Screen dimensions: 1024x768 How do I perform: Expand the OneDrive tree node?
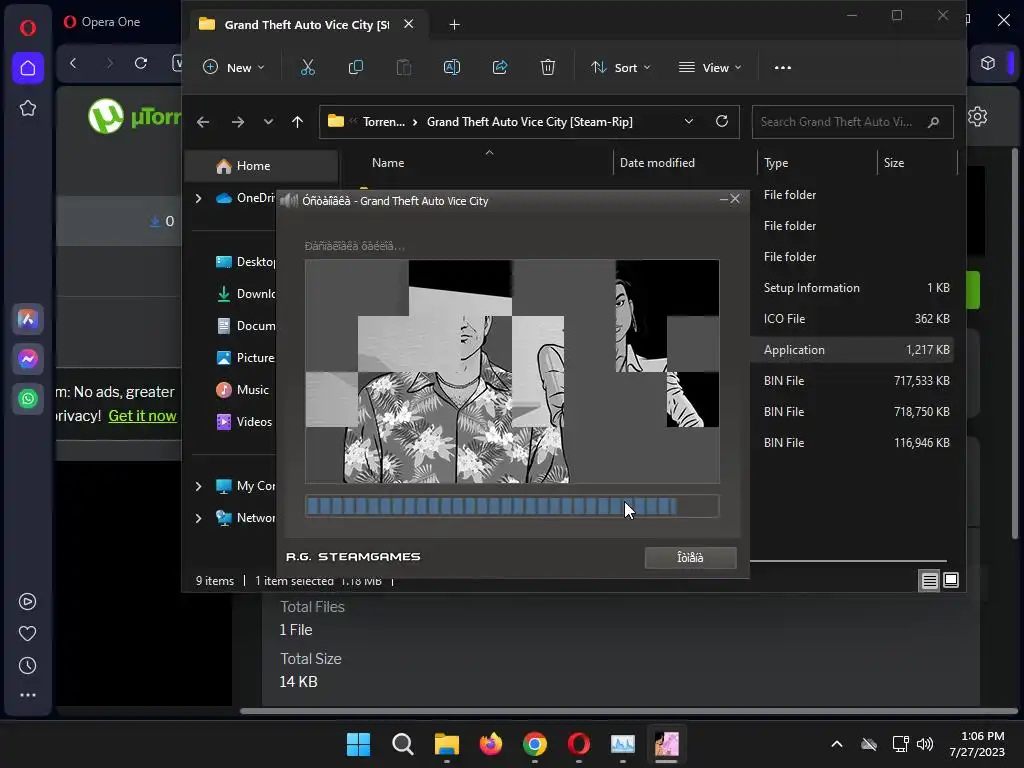(199, 198)
